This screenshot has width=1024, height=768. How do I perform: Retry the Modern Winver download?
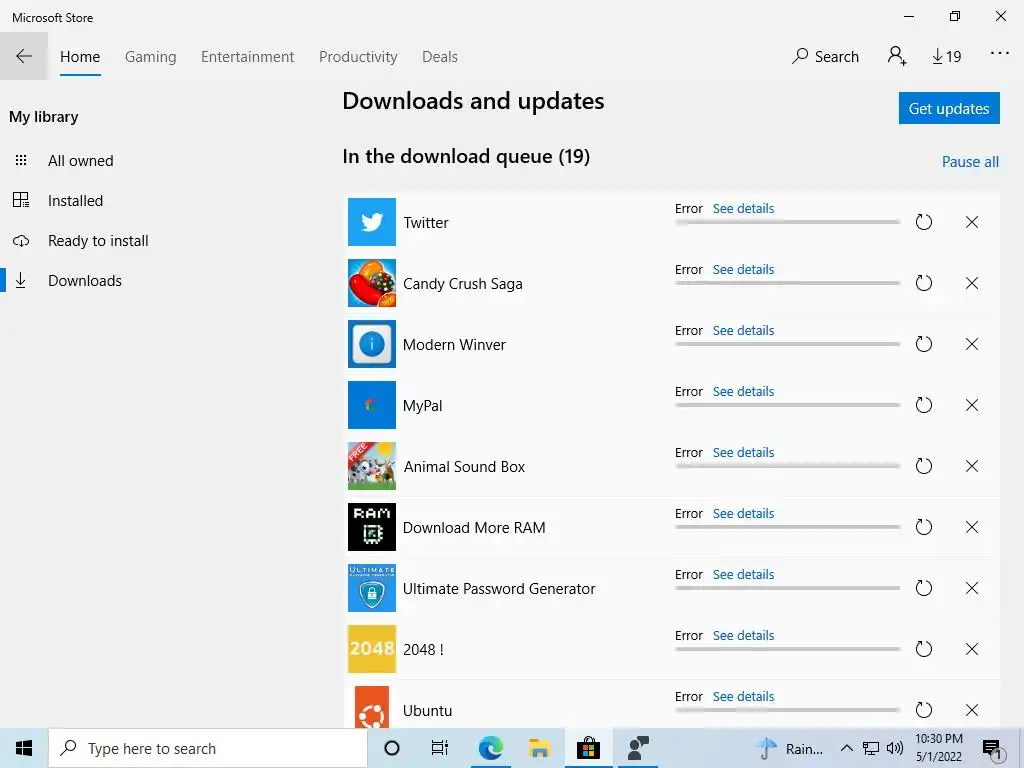tap(923, 344)
